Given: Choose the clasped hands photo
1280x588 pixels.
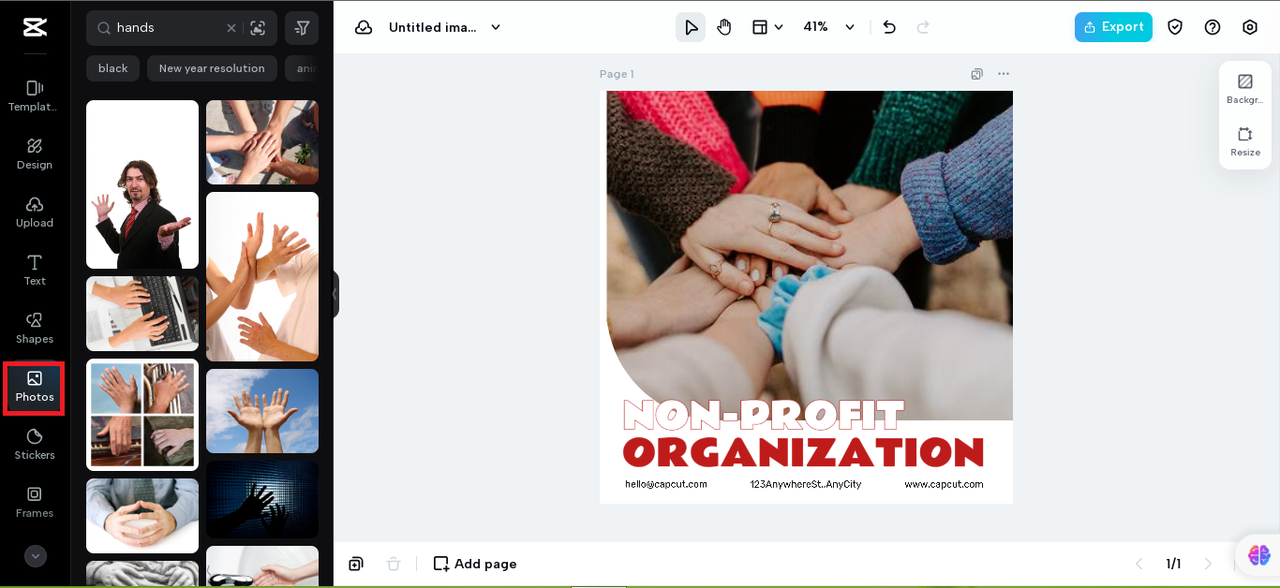Looking at the screenshot, I should (142, 515).
